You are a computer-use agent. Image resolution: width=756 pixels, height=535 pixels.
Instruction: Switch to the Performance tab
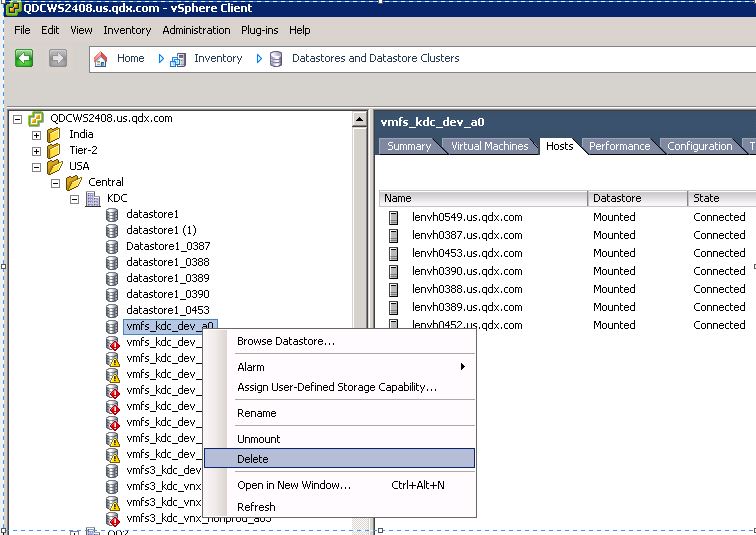620,146
